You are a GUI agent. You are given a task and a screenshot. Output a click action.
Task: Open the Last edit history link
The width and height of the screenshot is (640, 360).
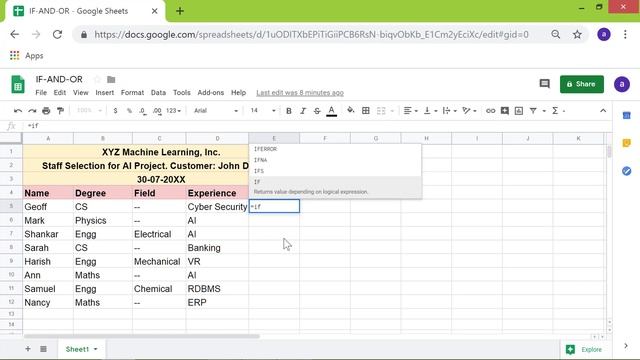300,93
